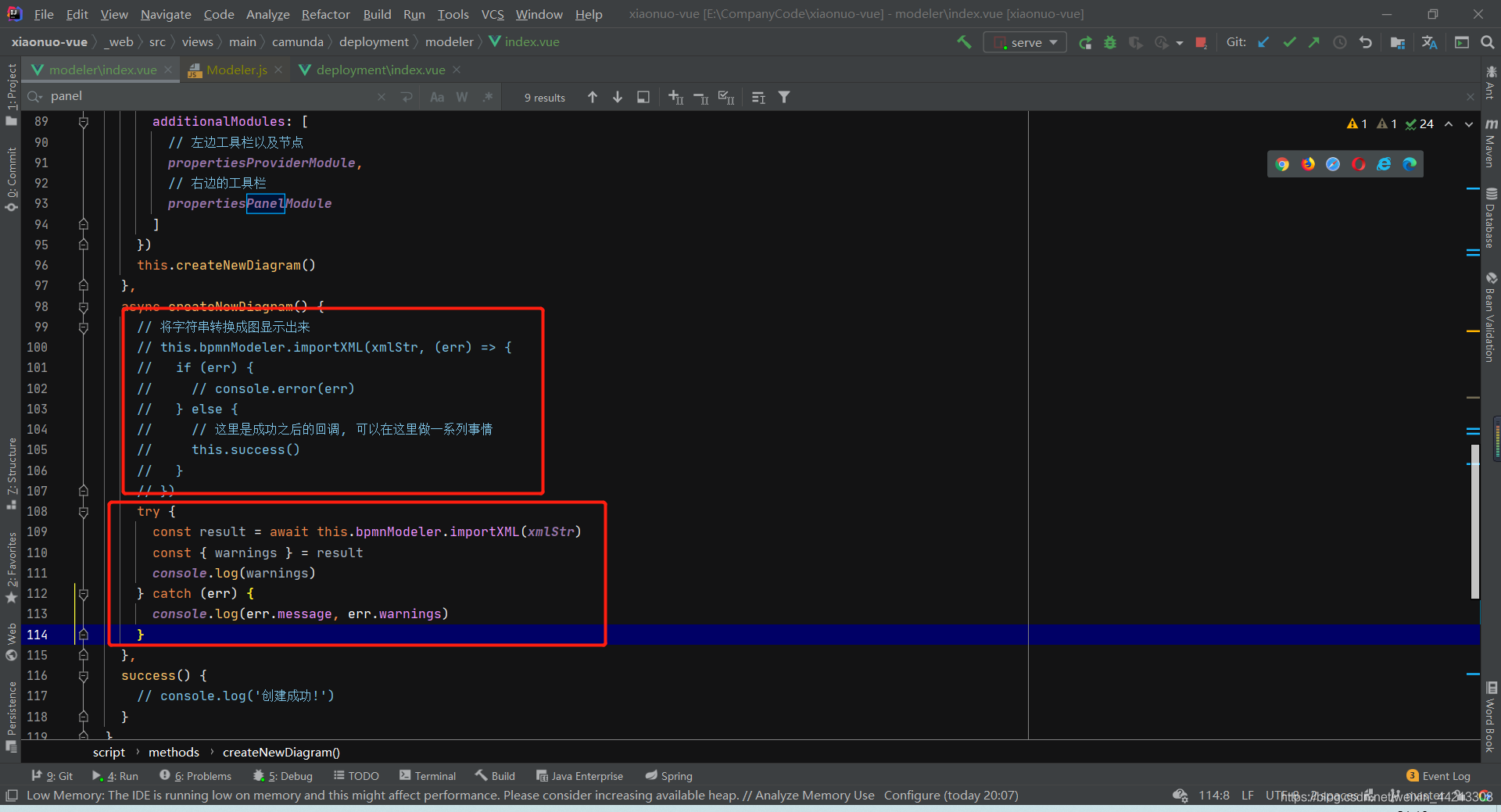Toggle the 7: Structure tool window
Image resolution: width=1501 pixels, height=812 pixels.
pyautogui.click(x=11, y=474)
